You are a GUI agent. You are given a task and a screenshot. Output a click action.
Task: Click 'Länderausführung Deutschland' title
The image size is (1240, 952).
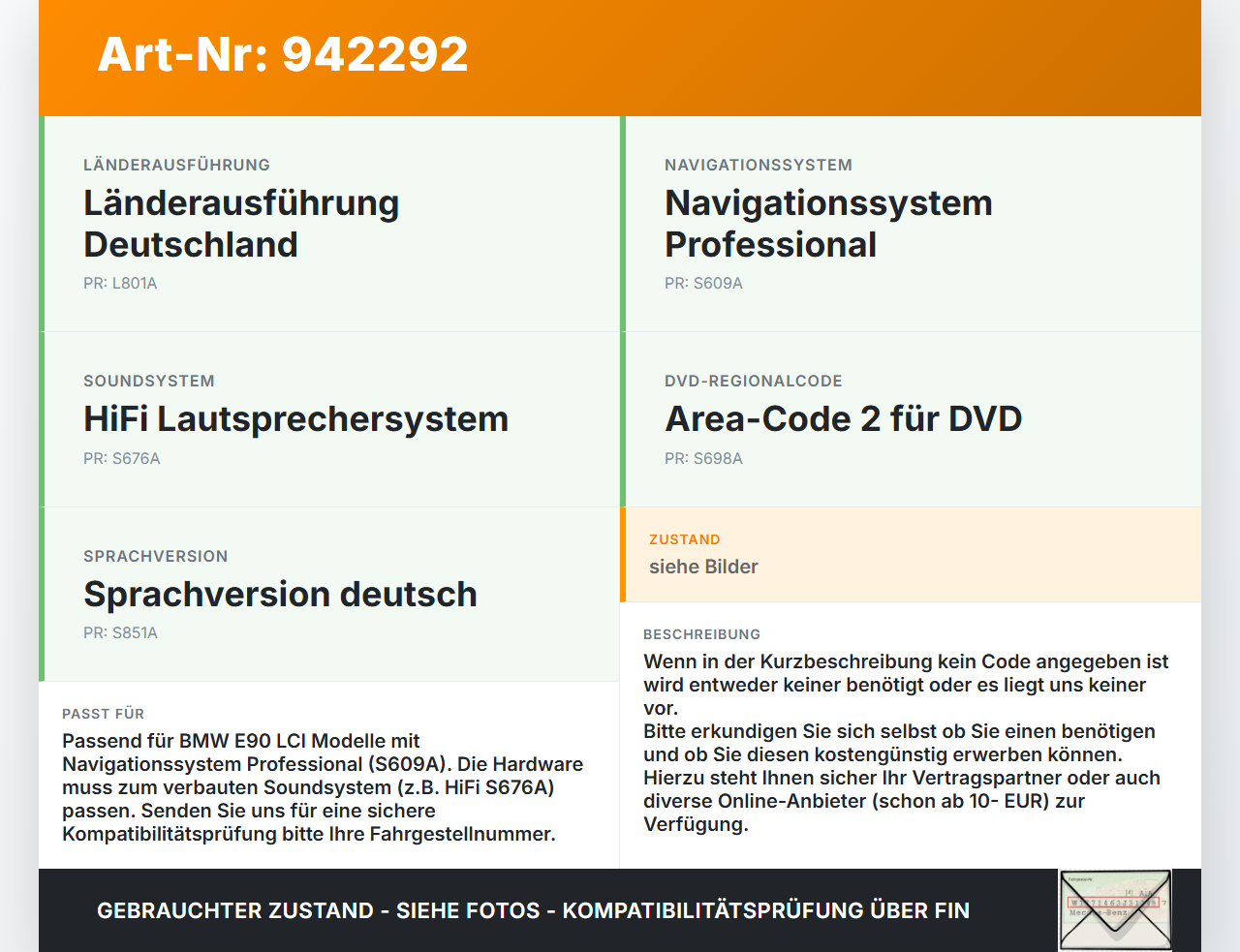pyautogui.click(x=241, y=224)
